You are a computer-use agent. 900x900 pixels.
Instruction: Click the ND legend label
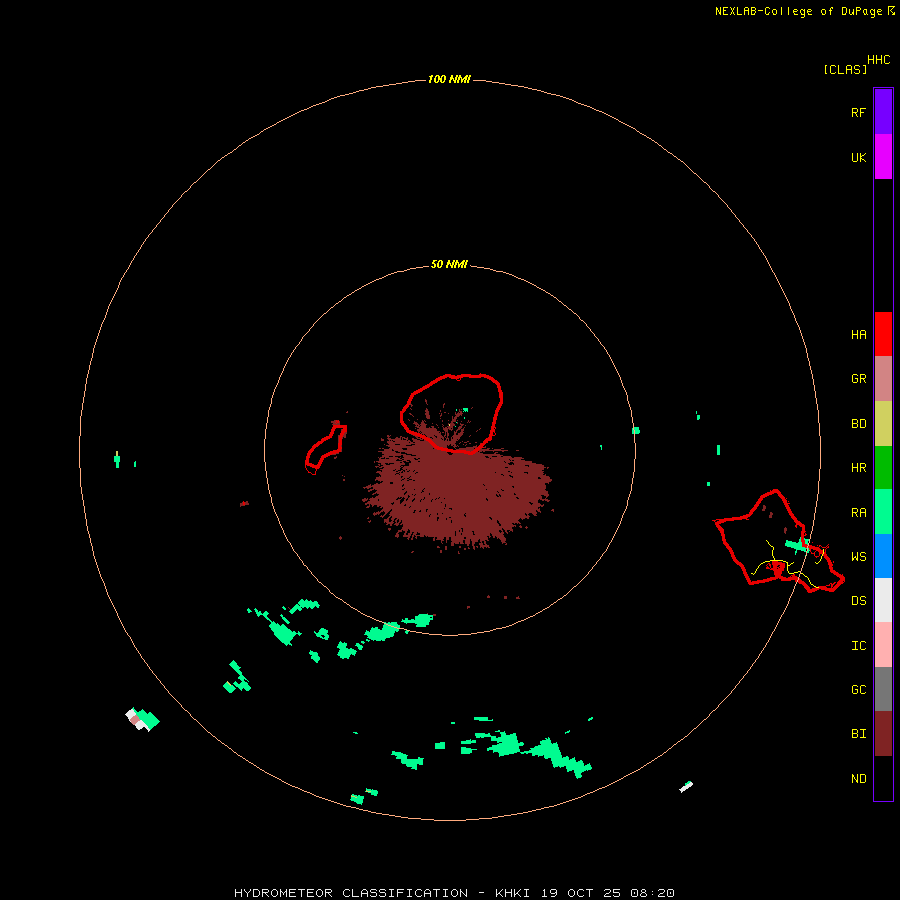pyautogui.click(x=858, y=779)
